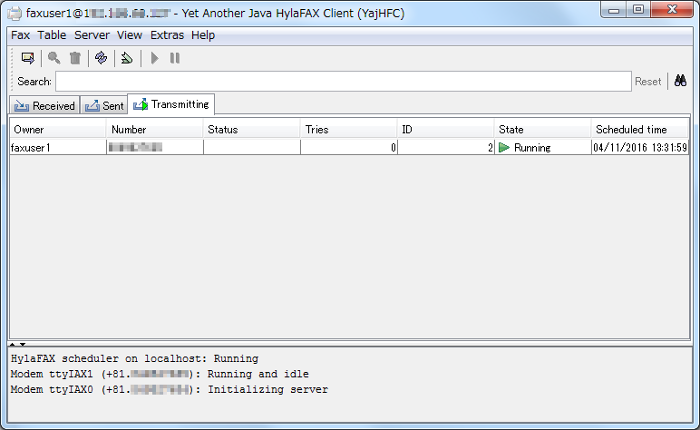
Task: Sort by the Owner column header
Action: [58, 129]
